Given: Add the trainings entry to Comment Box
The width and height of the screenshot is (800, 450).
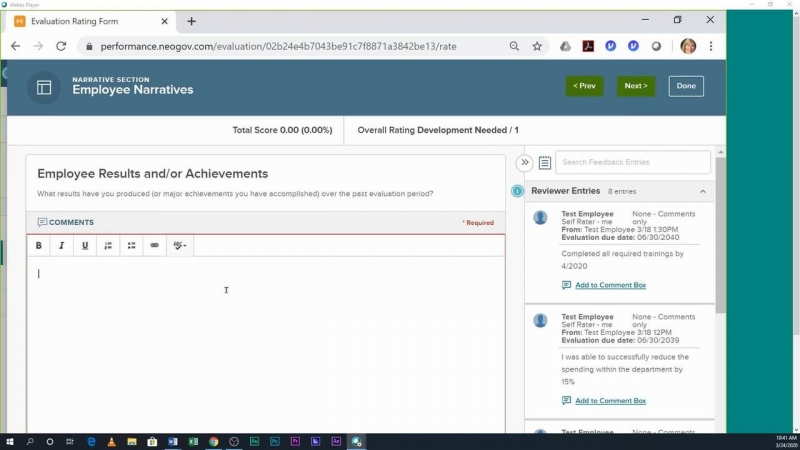Looking at the screenshot, I should pyautogui.click(x=610, y=285).
